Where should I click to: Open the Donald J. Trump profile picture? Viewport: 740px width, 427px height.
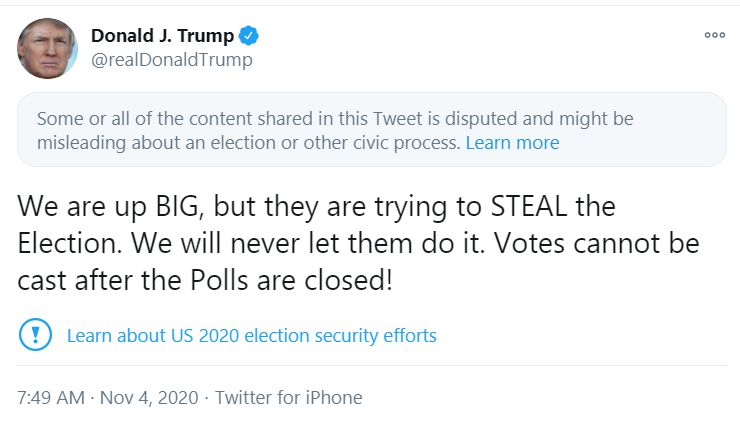point(47,49)
